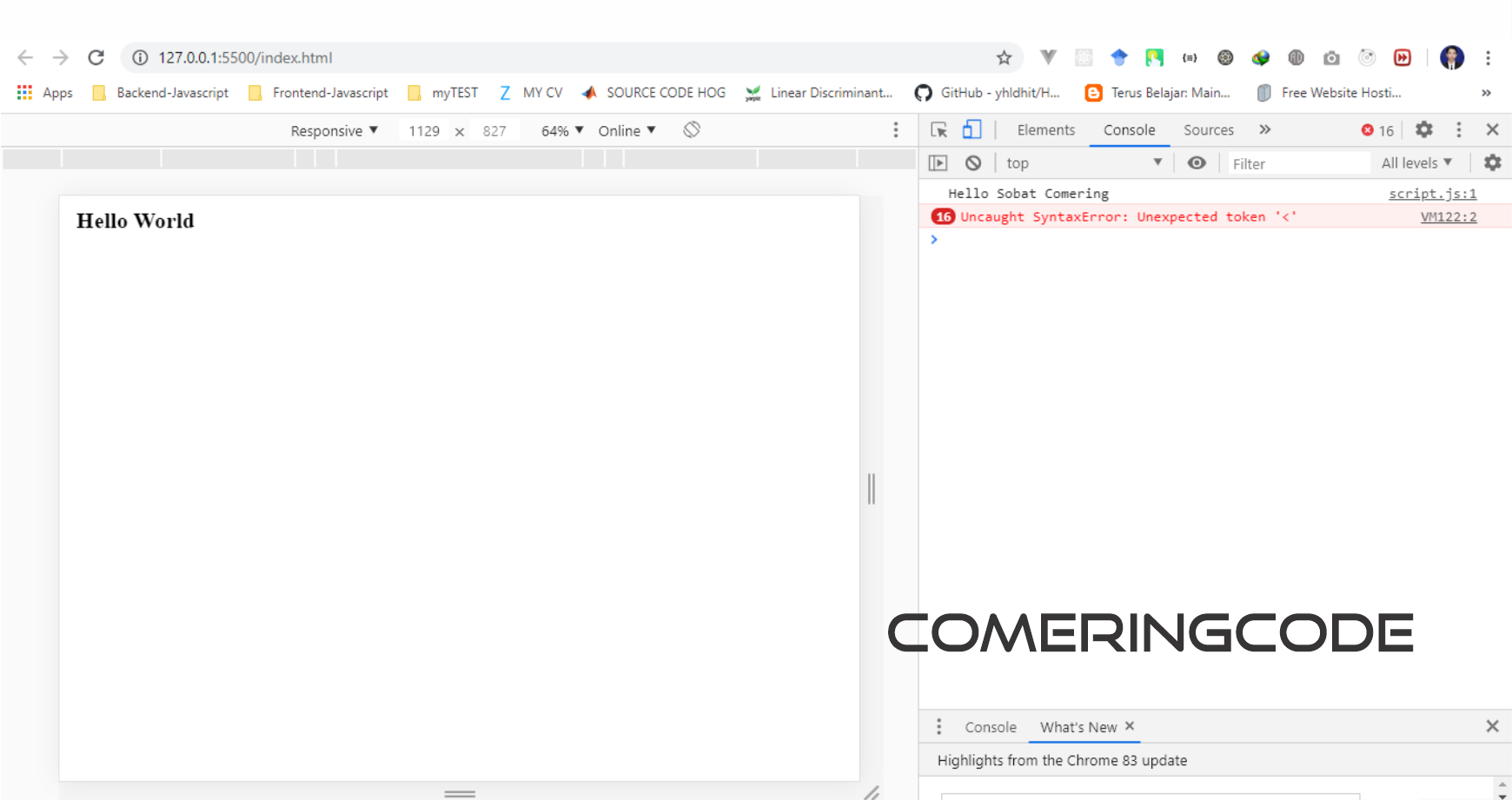Open device toolbar more options dots

point(896,129)
